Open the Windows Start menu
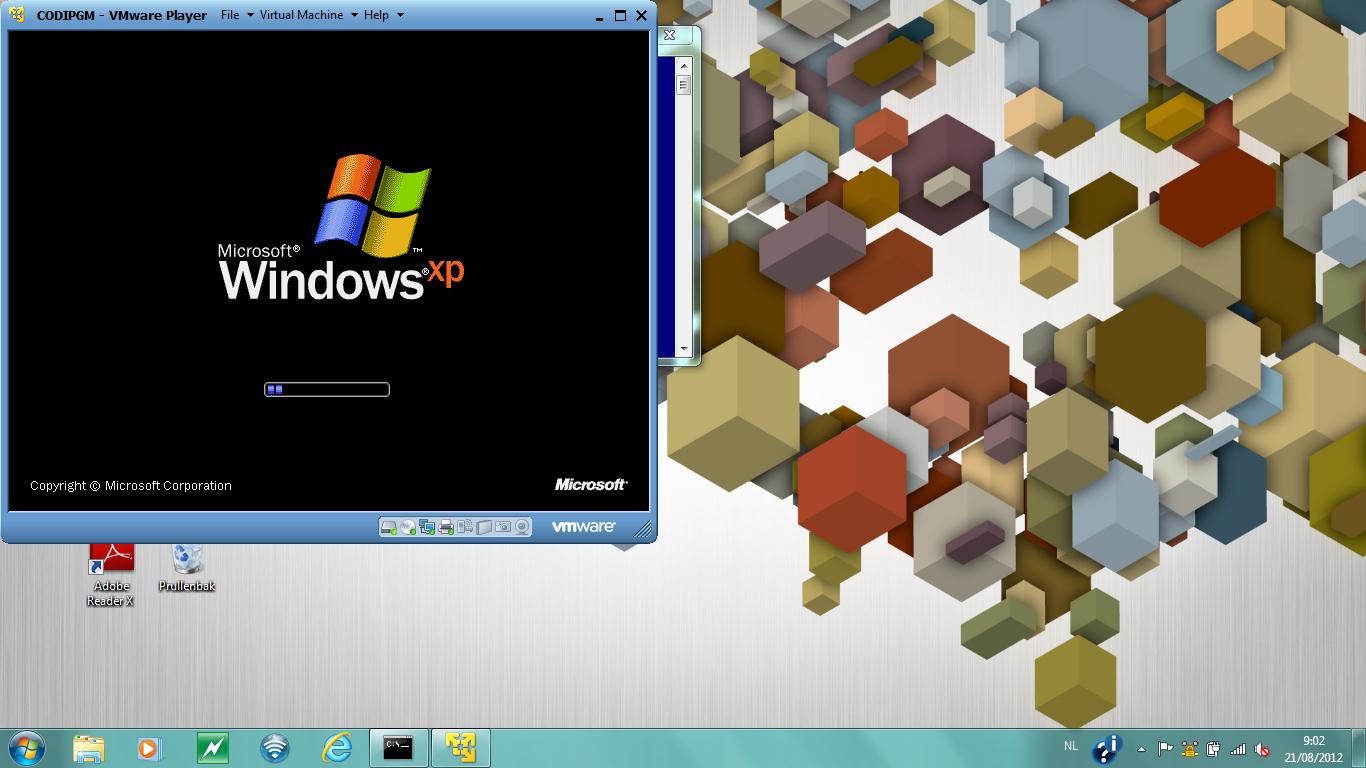Viewport: 1366px width, 768px height. point(26,747)
